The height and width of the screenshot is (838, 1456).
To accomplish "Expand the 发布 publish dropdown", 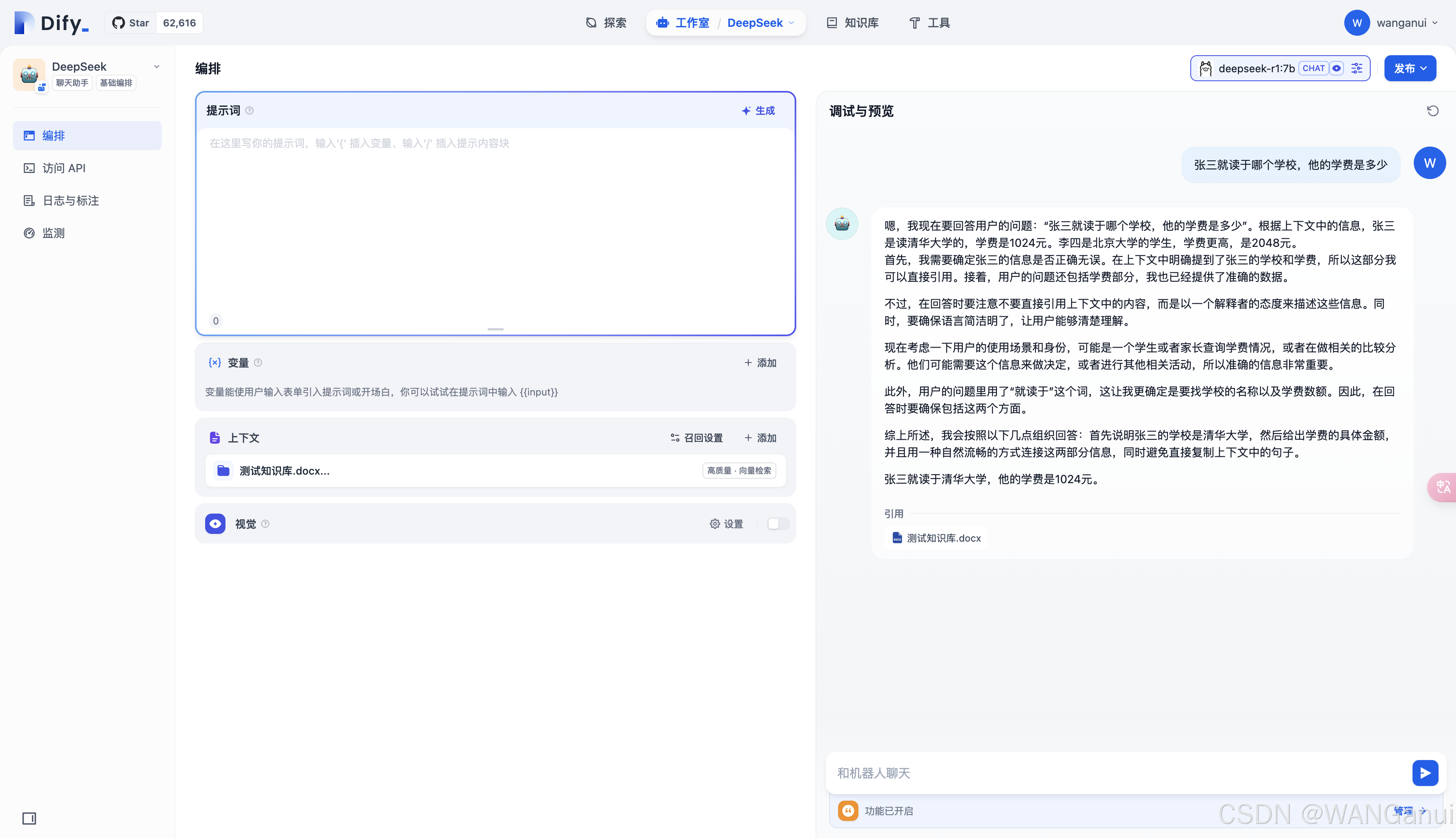I will click(x=1410, y=69).
